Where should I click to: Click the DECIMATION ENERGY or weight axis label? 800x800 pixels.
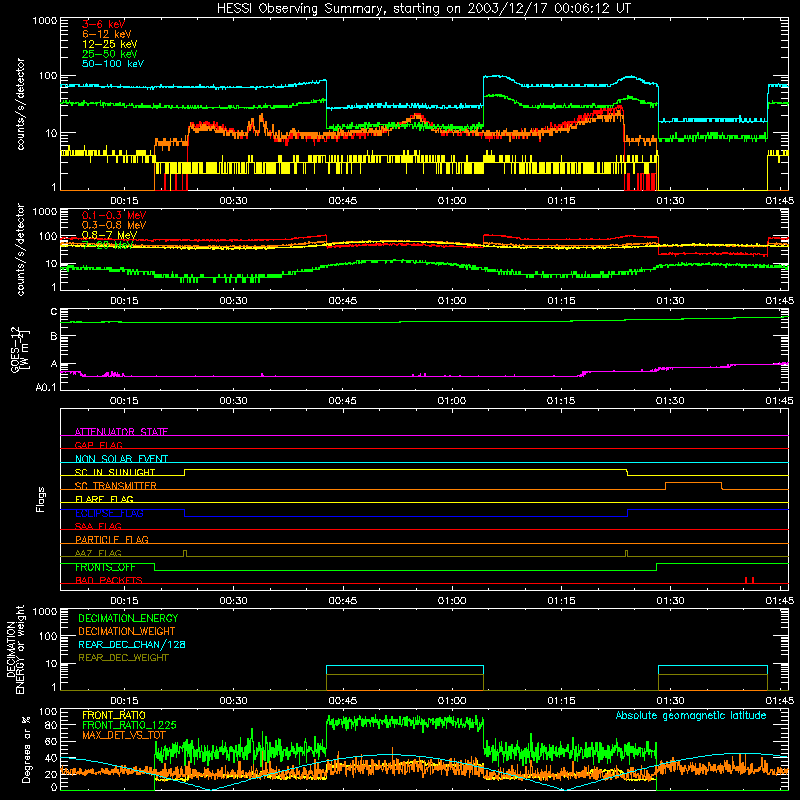pyautogui.click(x=16, y=649)
